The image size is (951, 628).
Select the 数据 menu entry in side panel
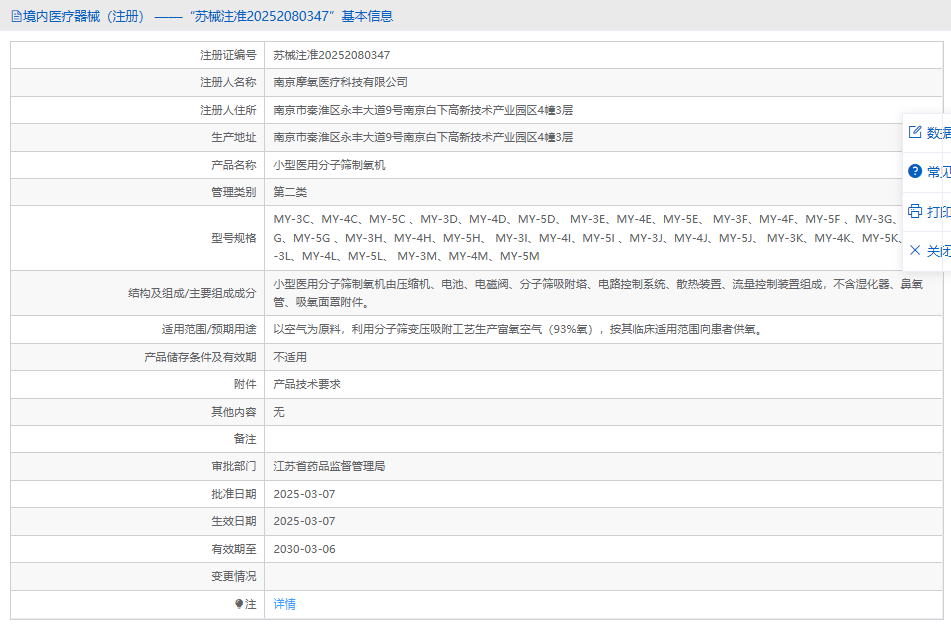[x=938, y=132]
